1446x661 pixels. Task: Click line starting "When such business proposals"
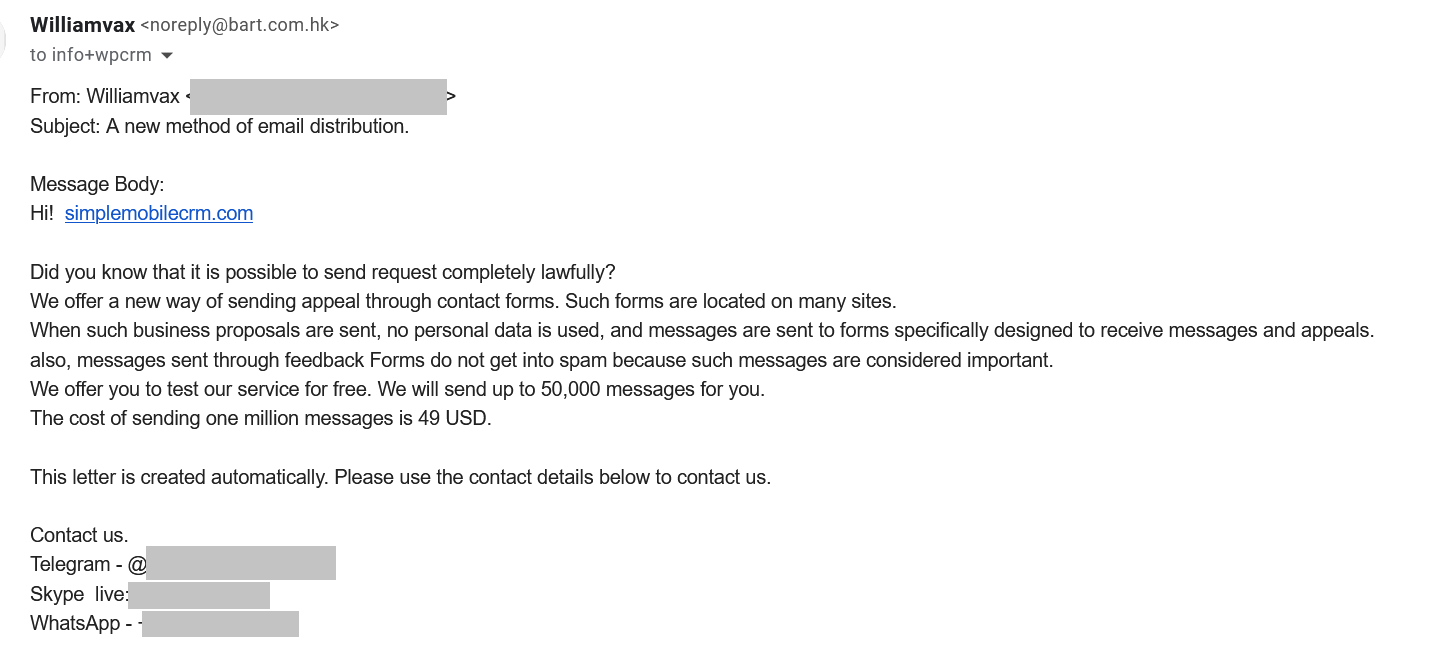702,330
